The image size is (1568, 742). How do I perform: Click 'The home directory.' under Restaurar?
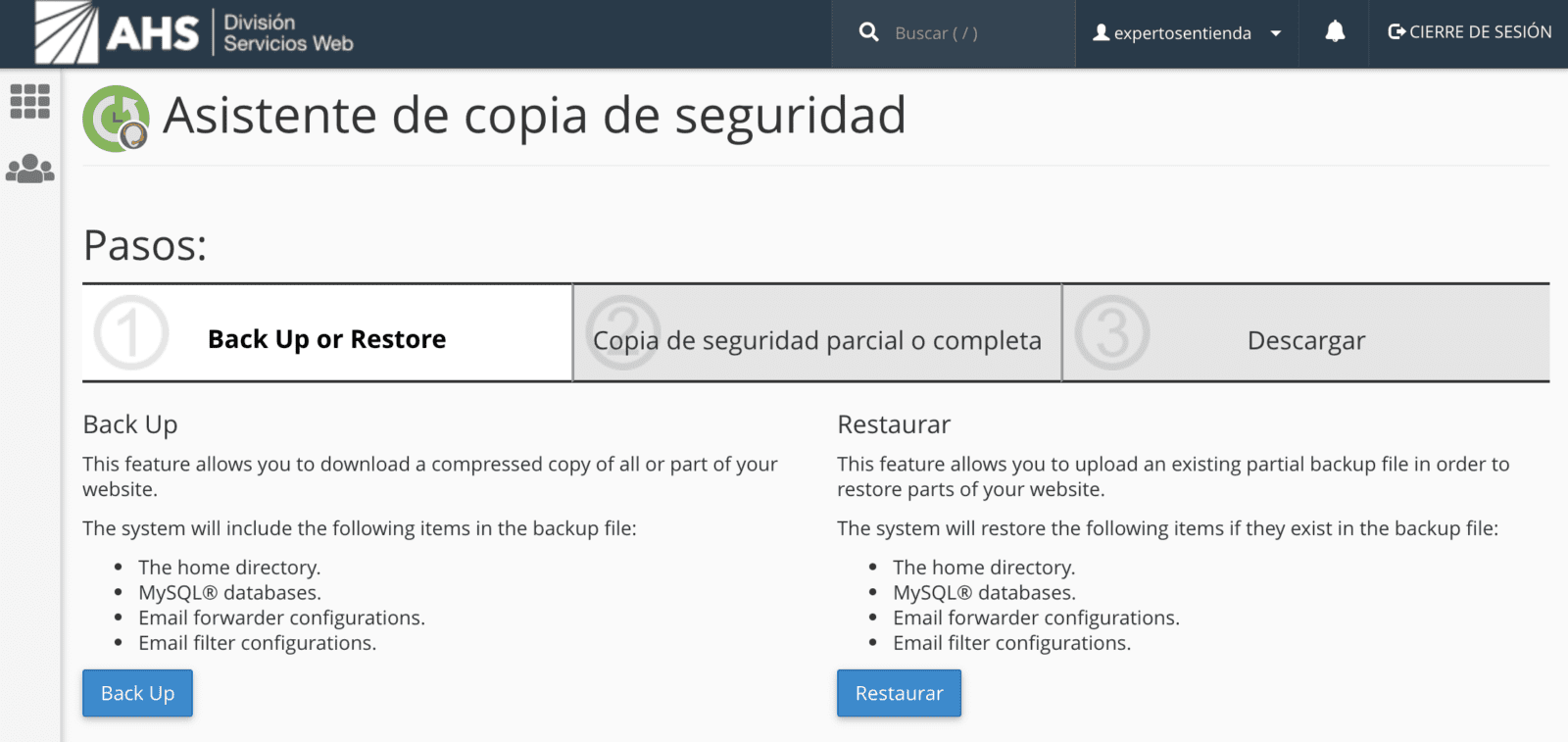pyautogui.click(x=984, y=568)
